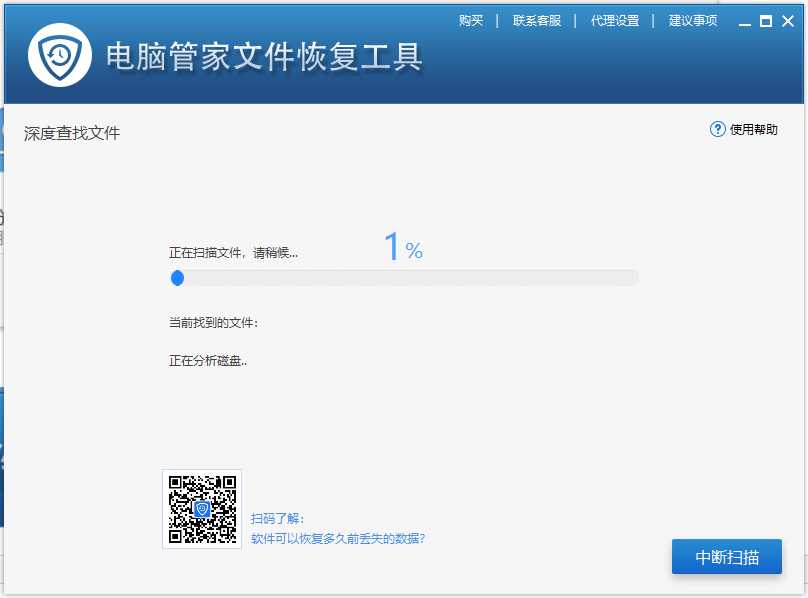Screen dimensions: 808x598
Task: Open the 购买 menu item
Action: (471, 21)
